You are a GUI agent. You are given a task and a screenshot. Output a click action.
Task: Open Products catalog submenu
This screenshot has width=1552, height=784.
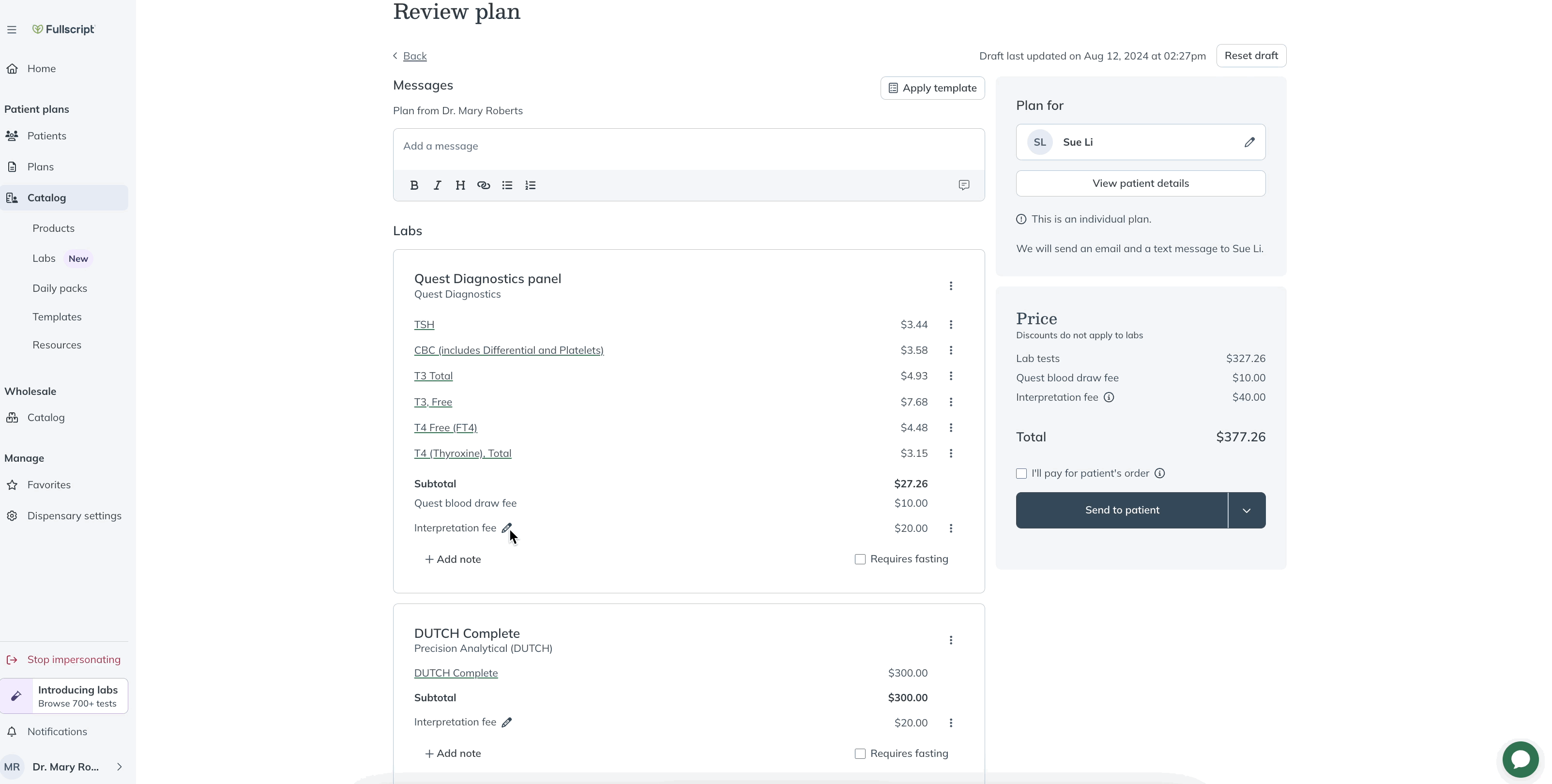coord(54,228)
